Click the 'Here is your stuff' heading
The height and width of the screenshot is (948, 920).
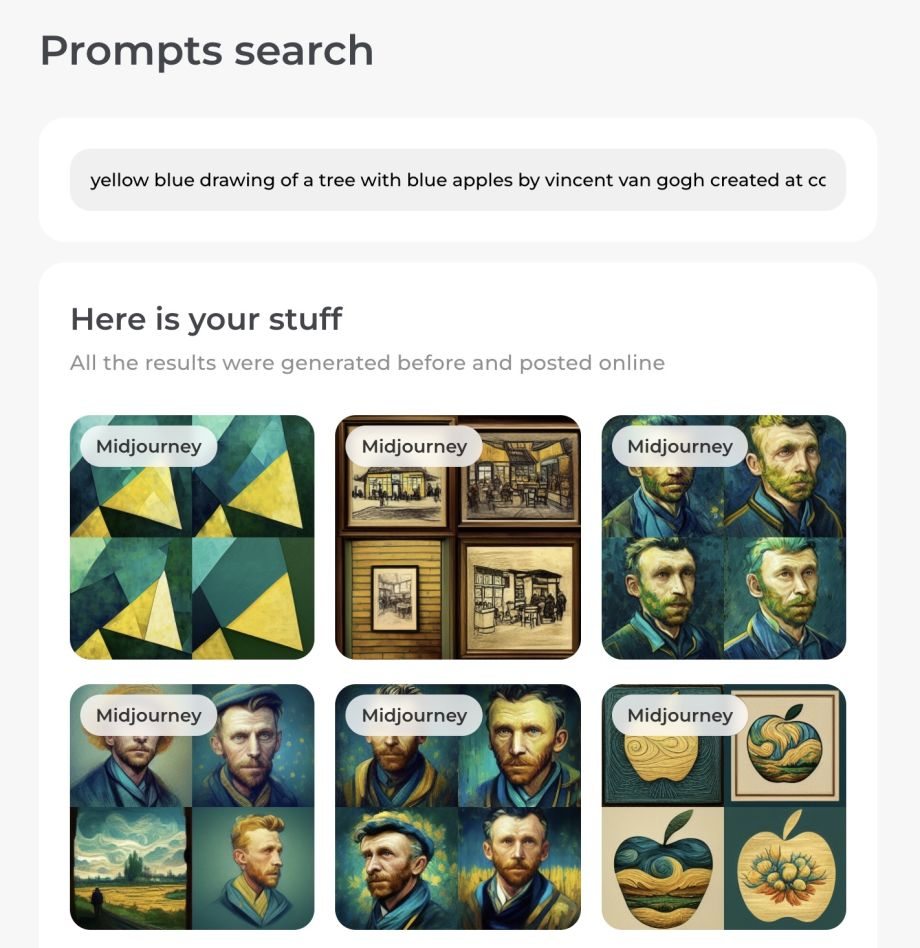[206, 319]
